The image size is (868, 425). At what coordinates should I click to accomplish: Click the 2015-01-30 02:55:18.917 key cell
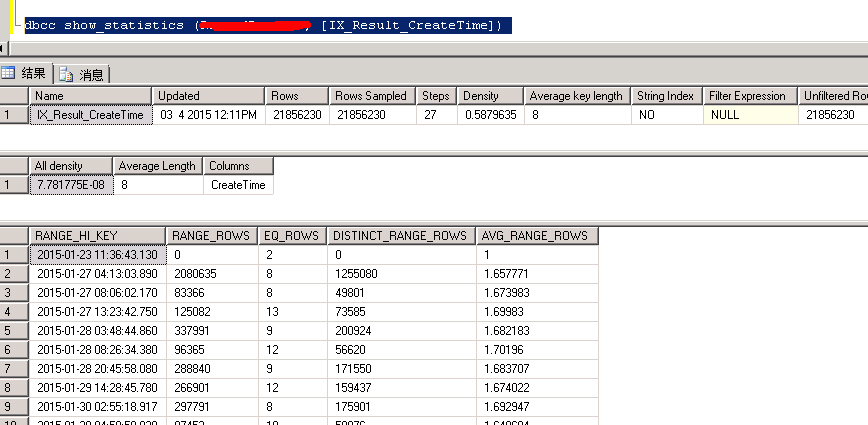(x=97, y=407)
